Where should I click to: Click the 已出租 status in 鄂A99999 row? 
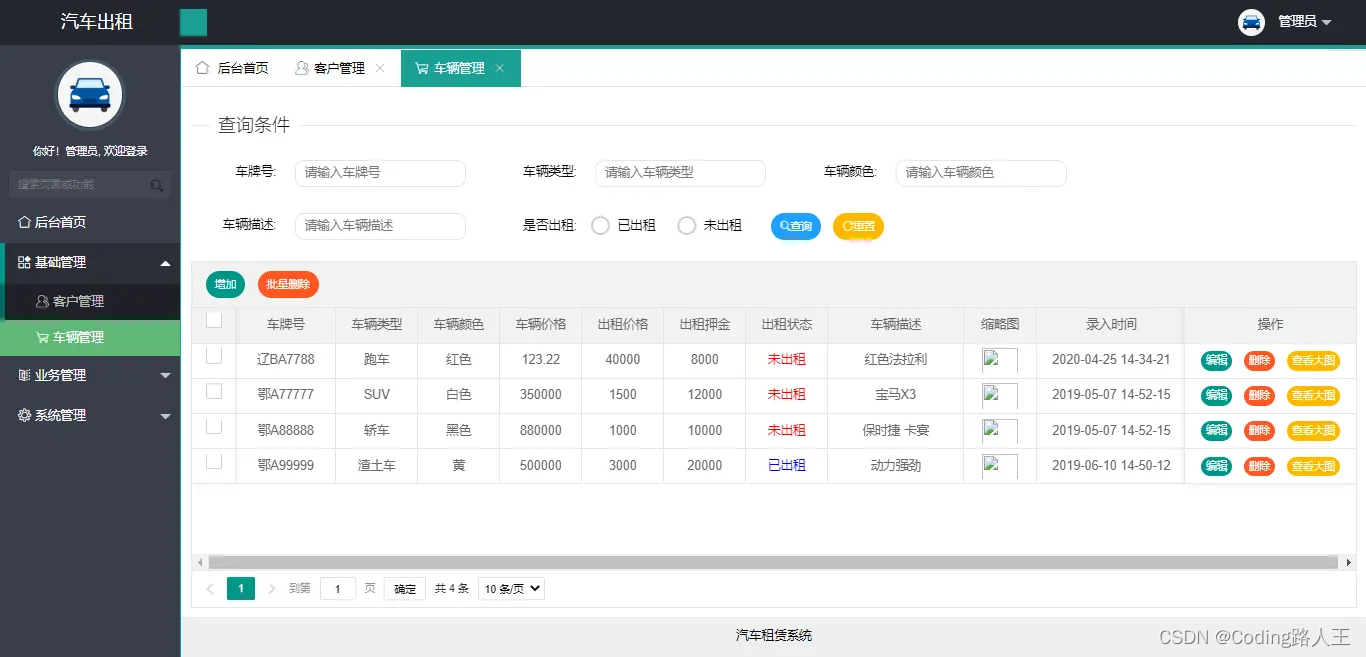pyautogui.click(x=787, y=465)
